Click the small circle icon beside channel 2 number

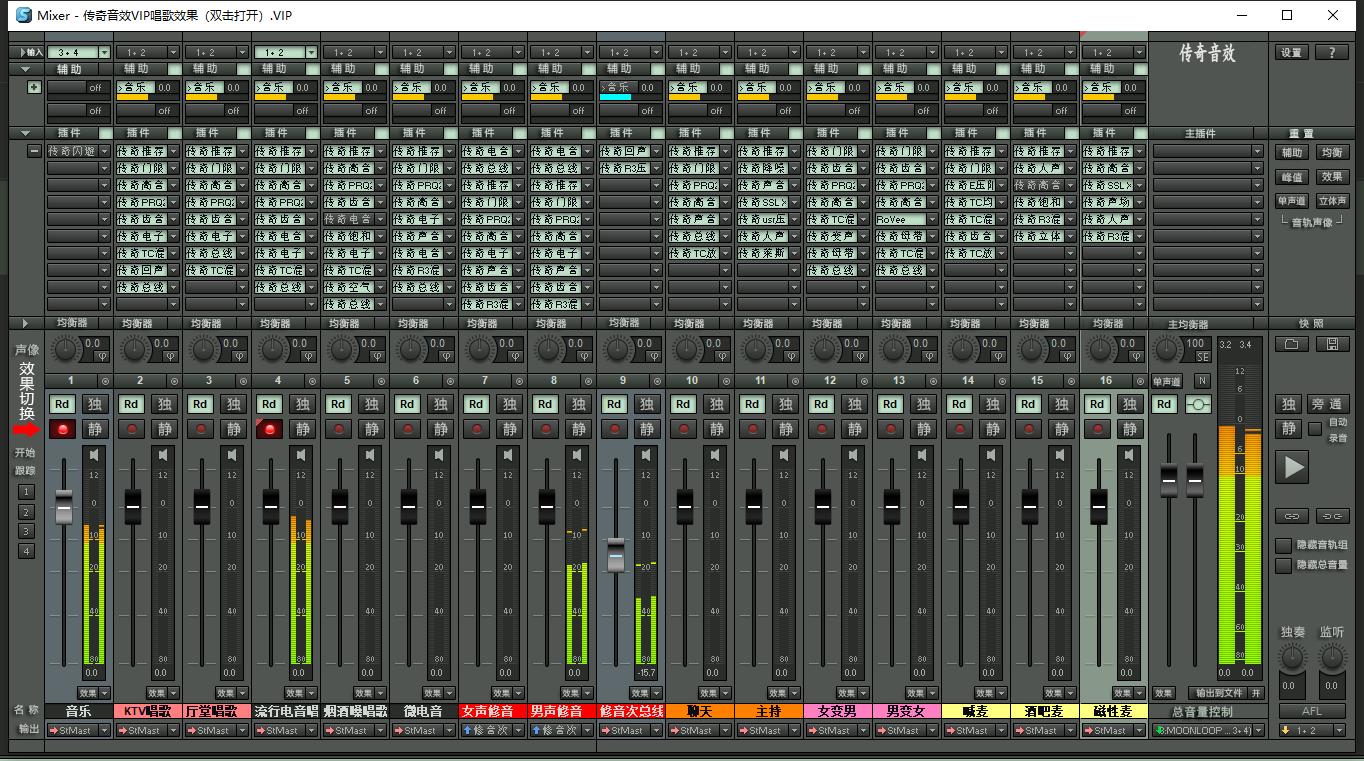(x=174, y=381)
